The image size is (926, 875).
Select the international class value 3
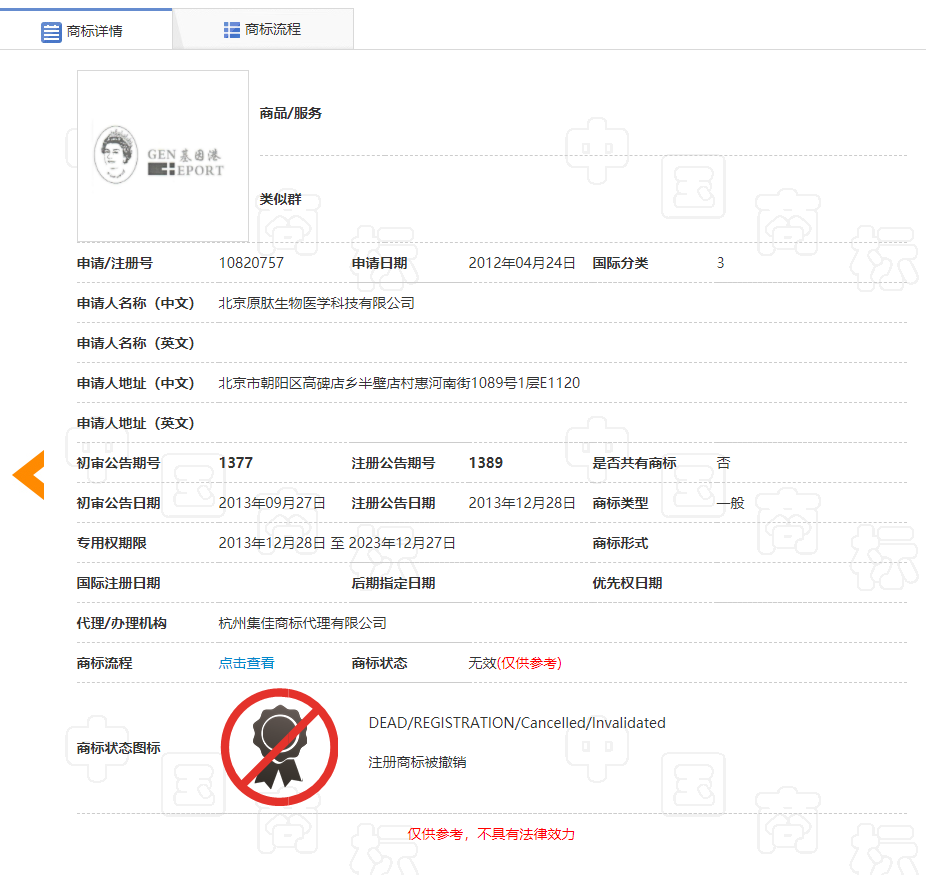coord(720,263)
